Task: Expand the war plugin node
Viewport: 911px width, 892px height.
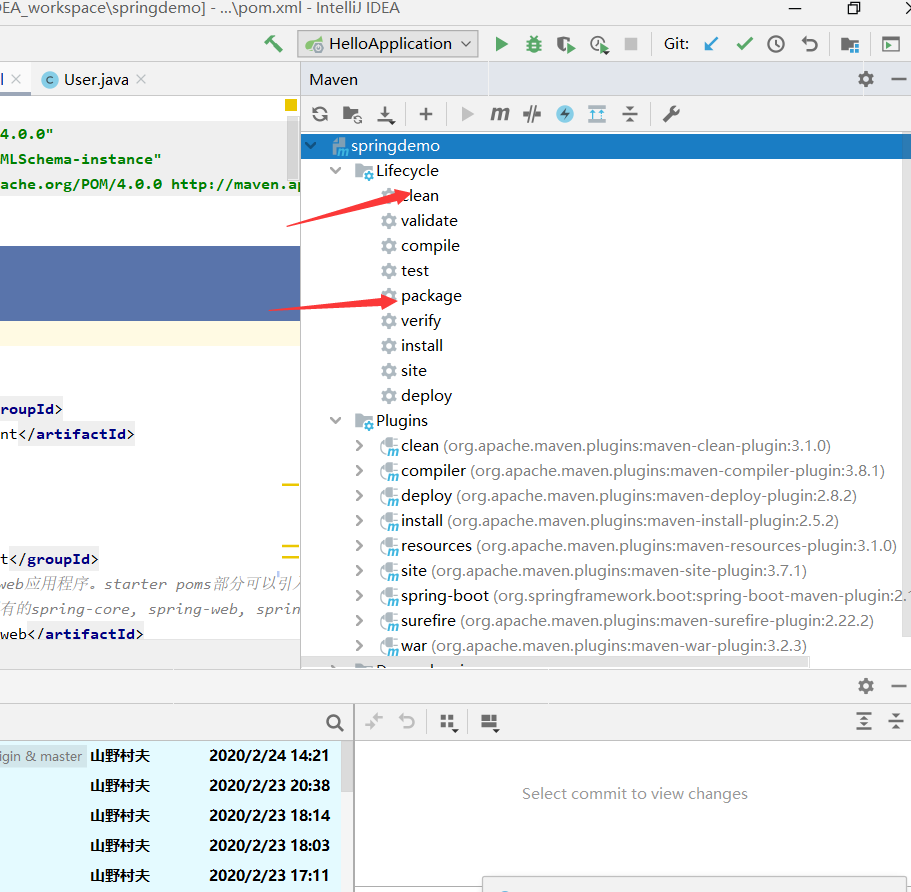Action: tap(360, 646)
